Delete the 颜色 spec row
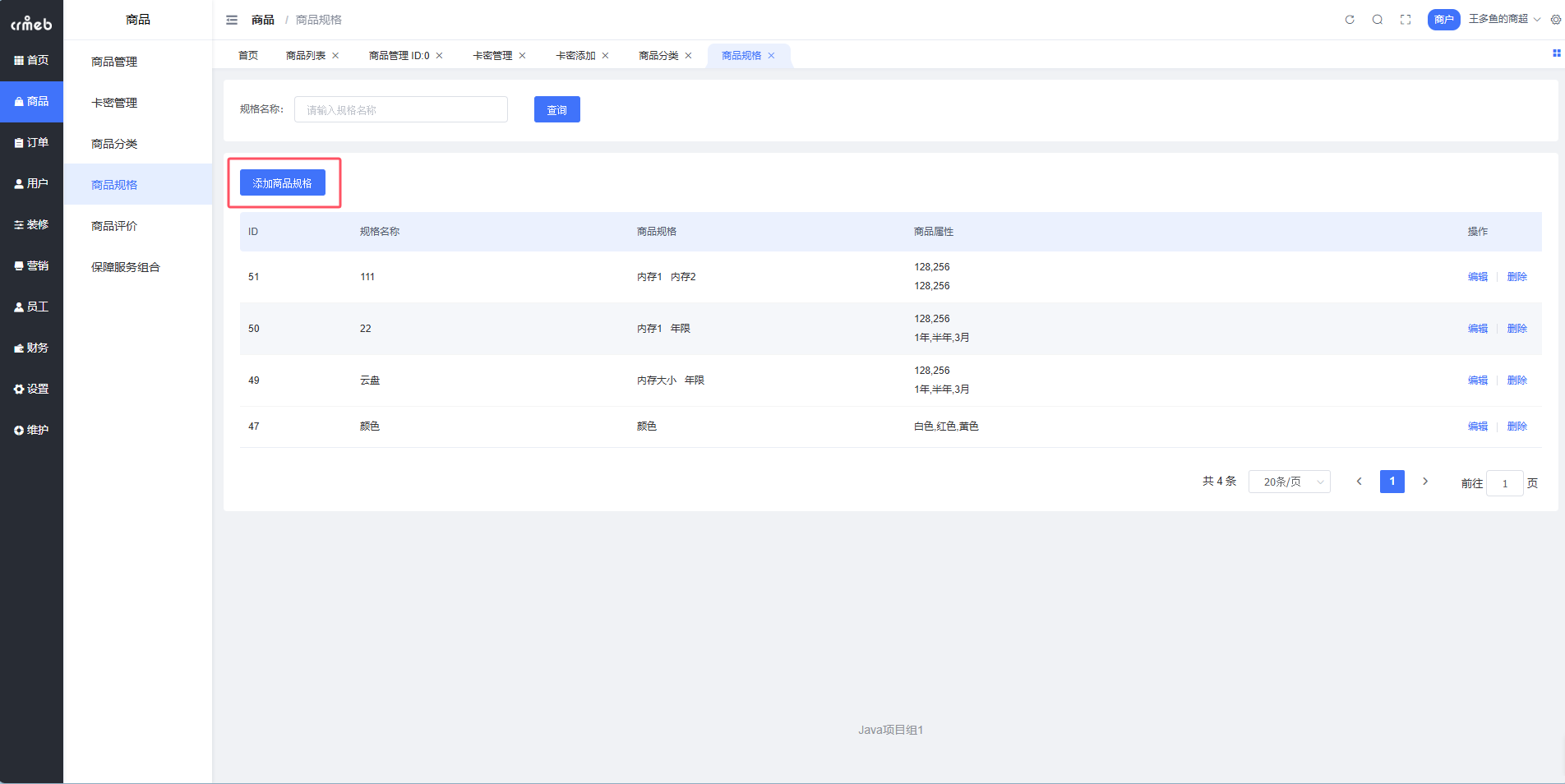 (1517, 427)
